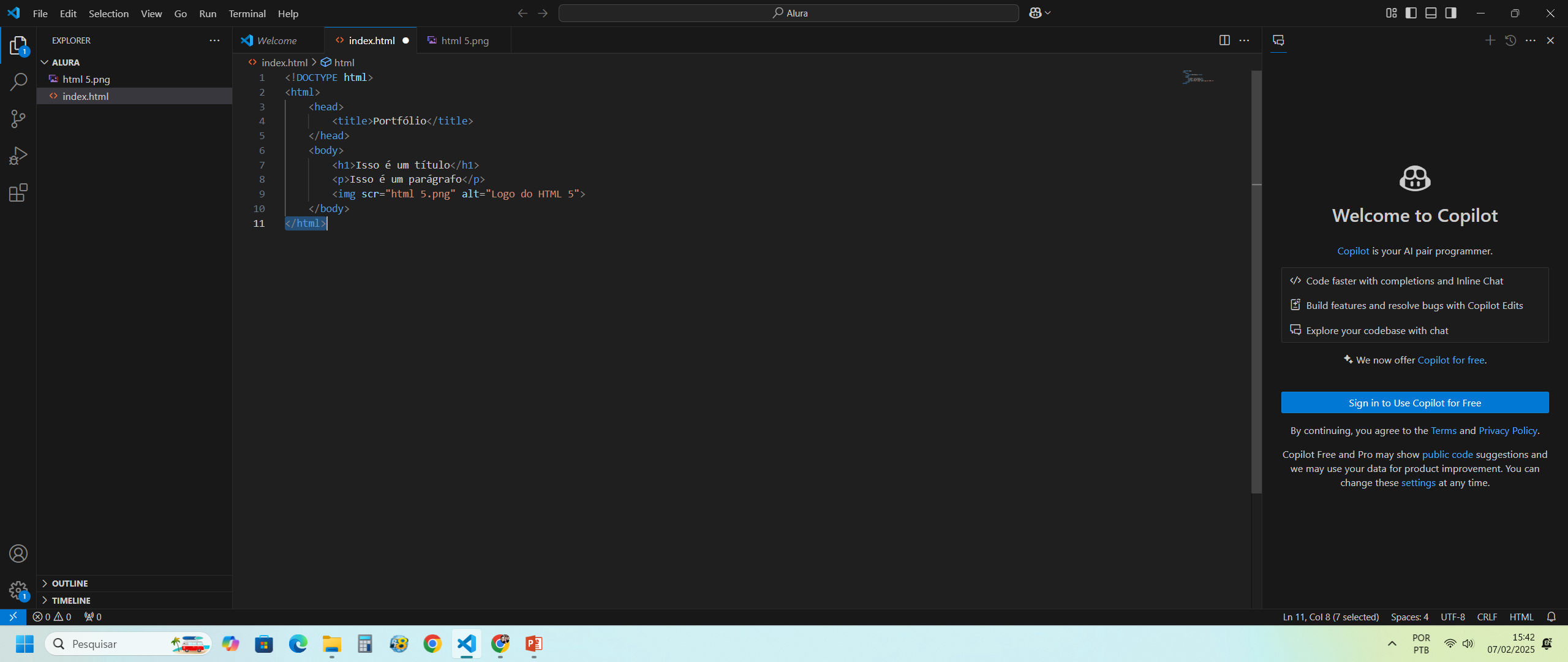Select indentation Spaces: 4 in status bar
Screen dimensions: 1568x662
pyautogui.click(x=1409, y=617)
